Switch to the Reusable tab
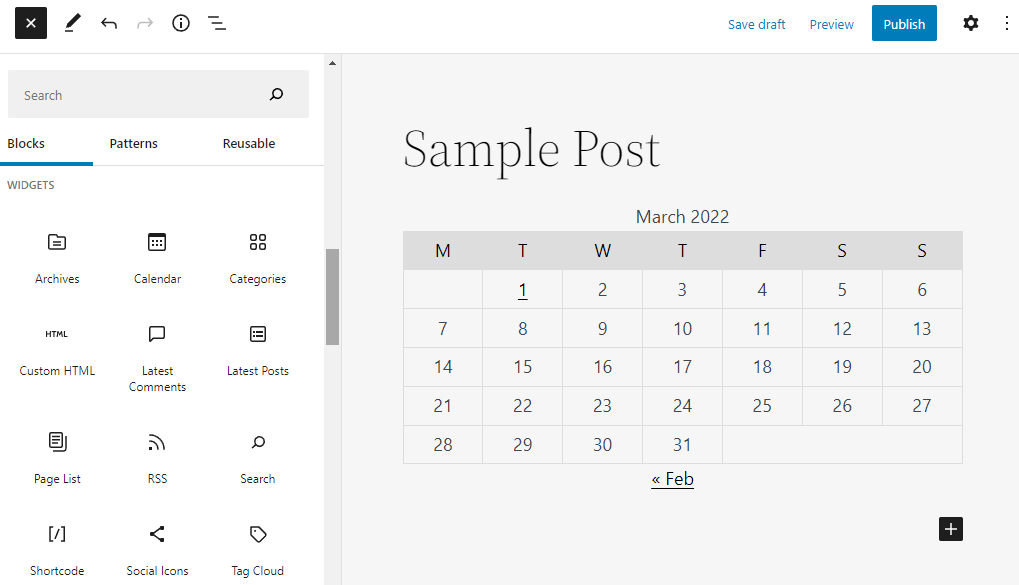Screen dimensions: 1019x585 pyautogui.click(x=248, y=143)
